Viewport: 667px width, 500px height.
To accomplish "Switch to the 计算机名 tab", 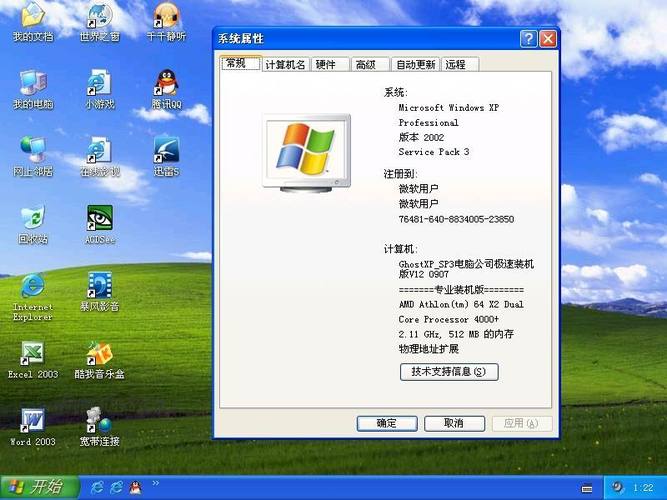I will coord(285,65).
